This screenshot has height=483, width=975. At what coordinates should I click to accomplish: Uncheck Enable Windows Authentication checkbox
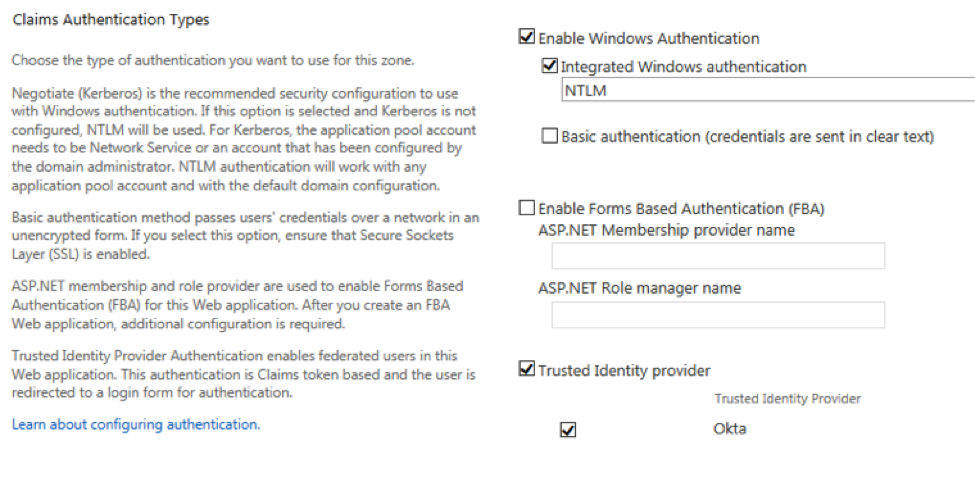(527, 39)
